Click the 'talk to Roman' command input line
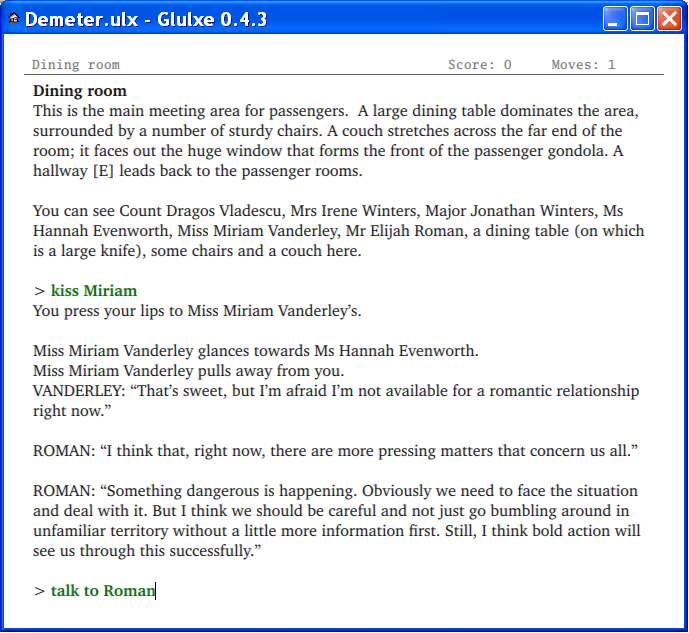Image resolution: width=689 pixels, height=633 pixels. [103, 590]
